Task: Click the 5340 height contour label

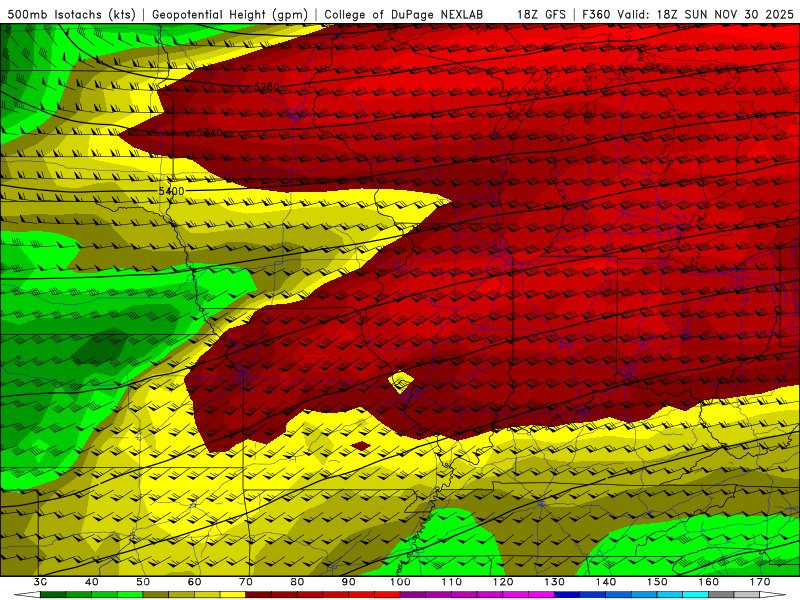Action: pos(210,133)
